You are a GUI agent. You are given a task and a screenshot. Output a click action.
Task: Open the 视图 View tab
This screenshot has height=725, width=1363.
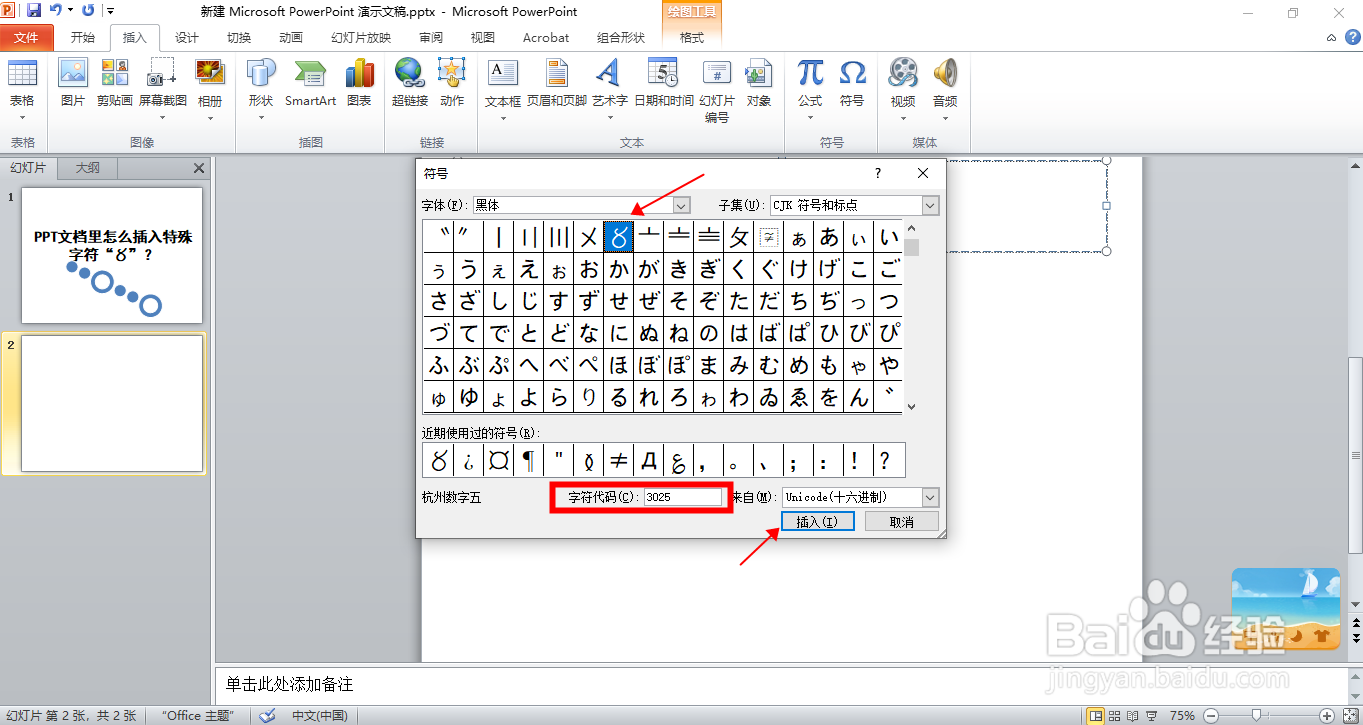coord(483,38)
